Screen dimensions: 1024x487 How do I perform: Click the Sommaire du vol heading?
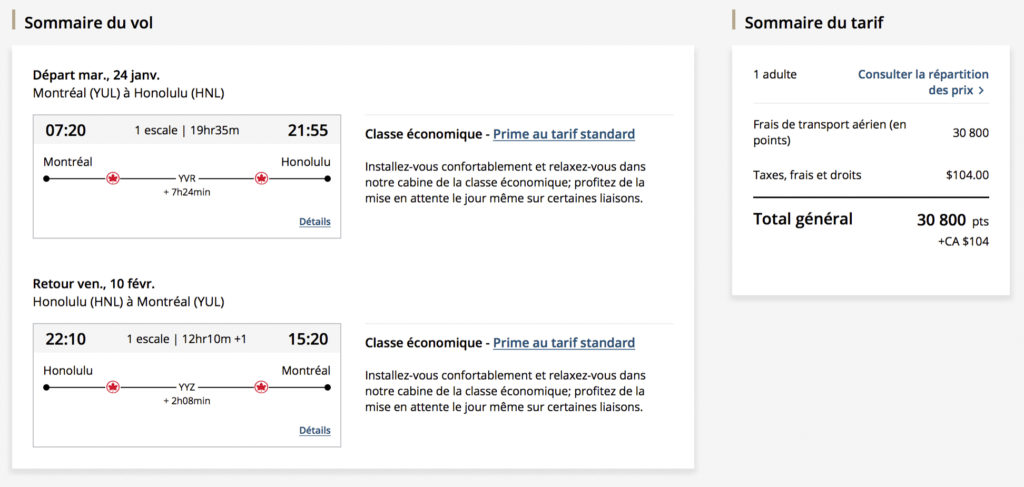point(89,22)
